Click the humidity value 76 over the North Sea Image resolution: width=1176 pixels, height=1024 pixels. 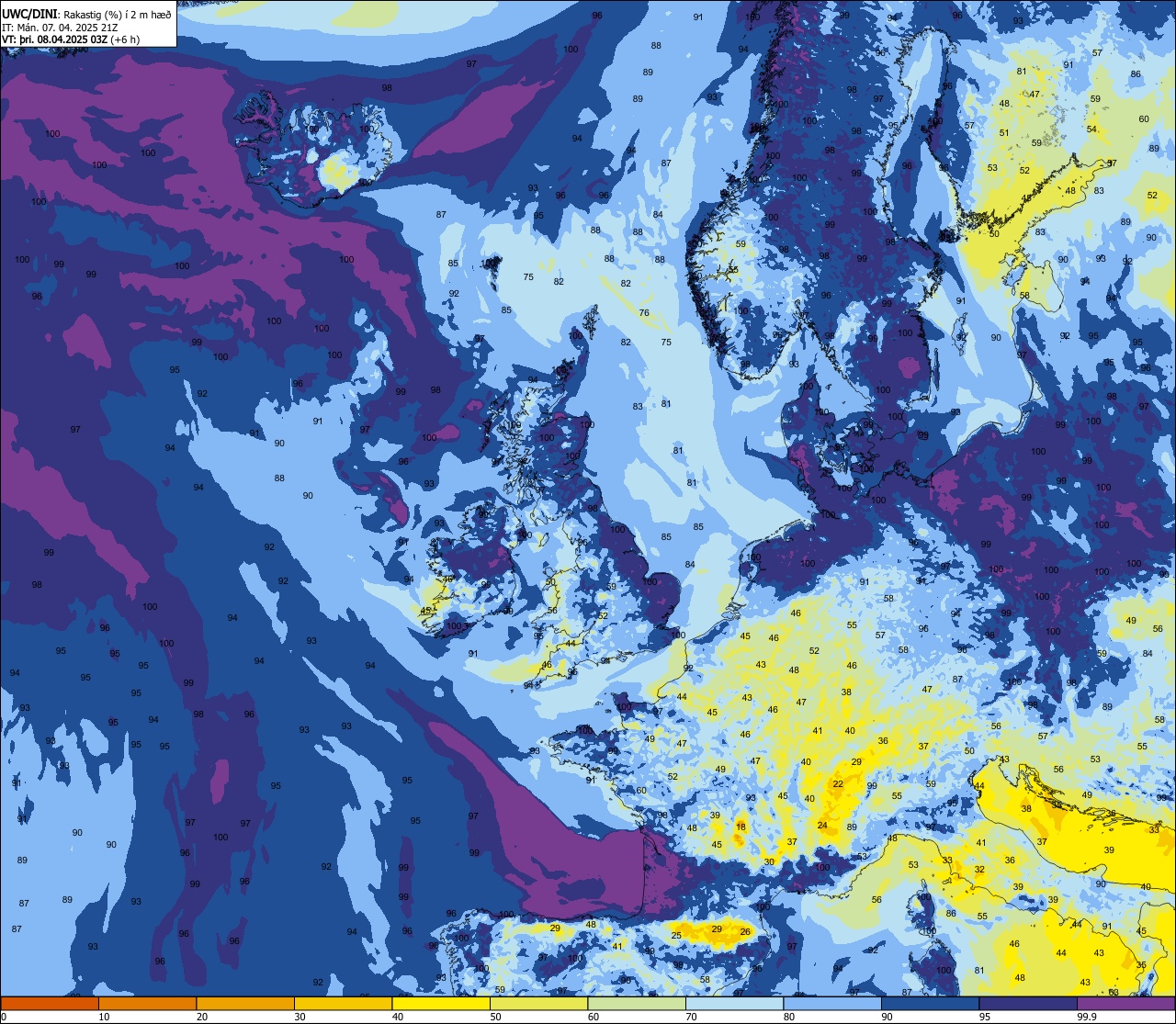pyautogui.click(x=644, y=313)
